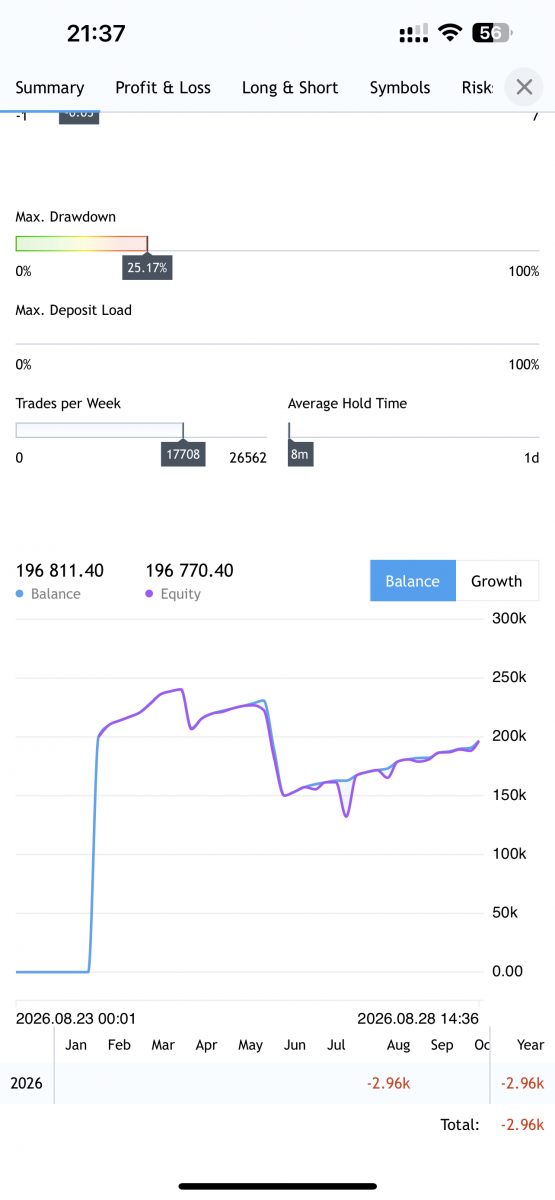The width and height of the screenshot is (555, 1200).
Task: Switch to Profit & Loss tab
Action: pyautogui.click(x=163, y=88)
